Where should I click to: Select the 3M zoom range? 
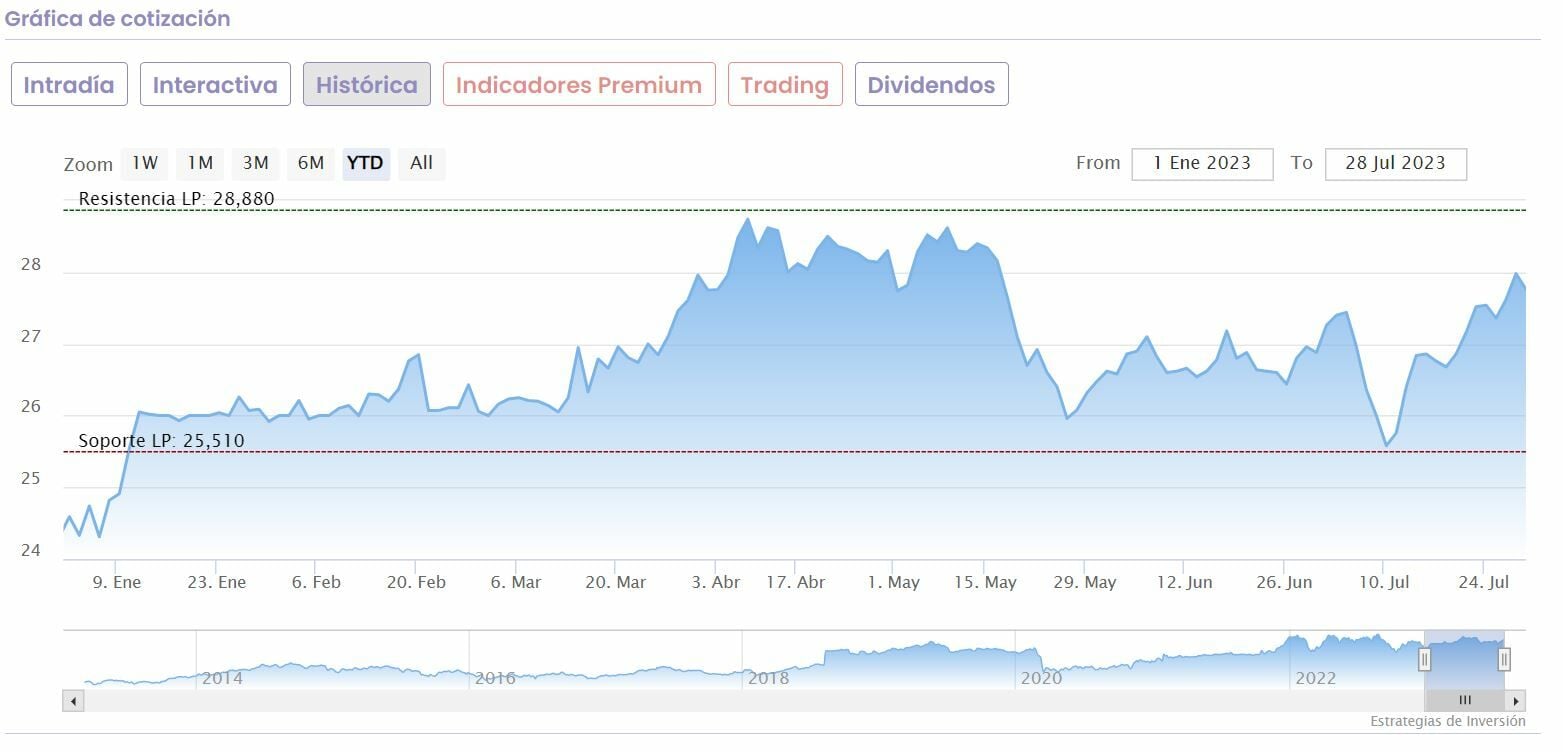(255, 163)
